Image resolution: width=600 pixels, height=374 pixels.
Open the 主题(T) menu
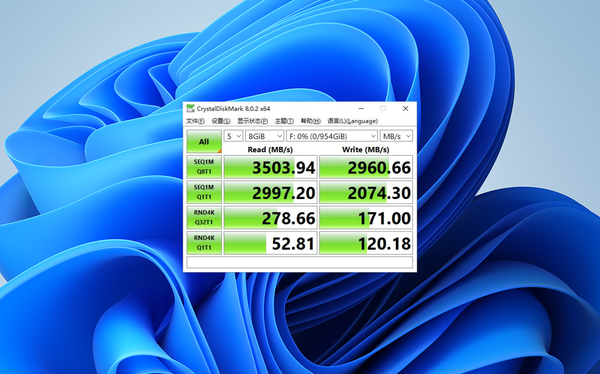tap(284, 121)
